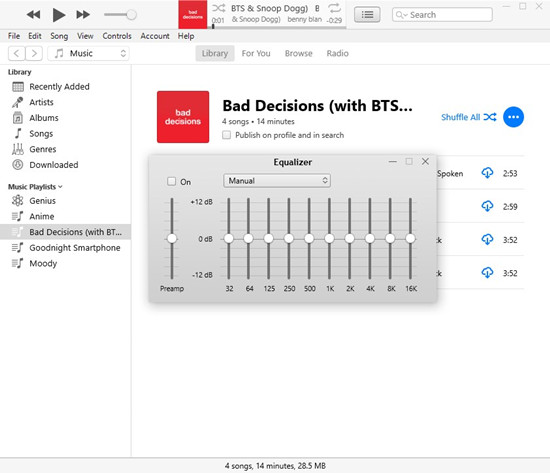
Task: Toggle the shuffle icon in now-playing display
Action: pyautogui.click(x=219, y=8)
